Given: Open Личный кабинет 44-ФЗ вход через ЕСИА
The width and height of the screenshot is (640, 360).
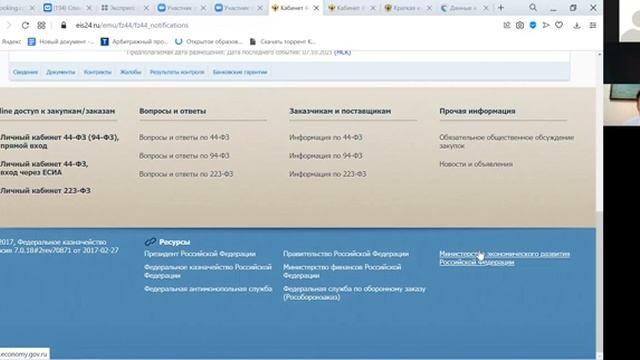Looking at the screenshot, I should 44,168.
